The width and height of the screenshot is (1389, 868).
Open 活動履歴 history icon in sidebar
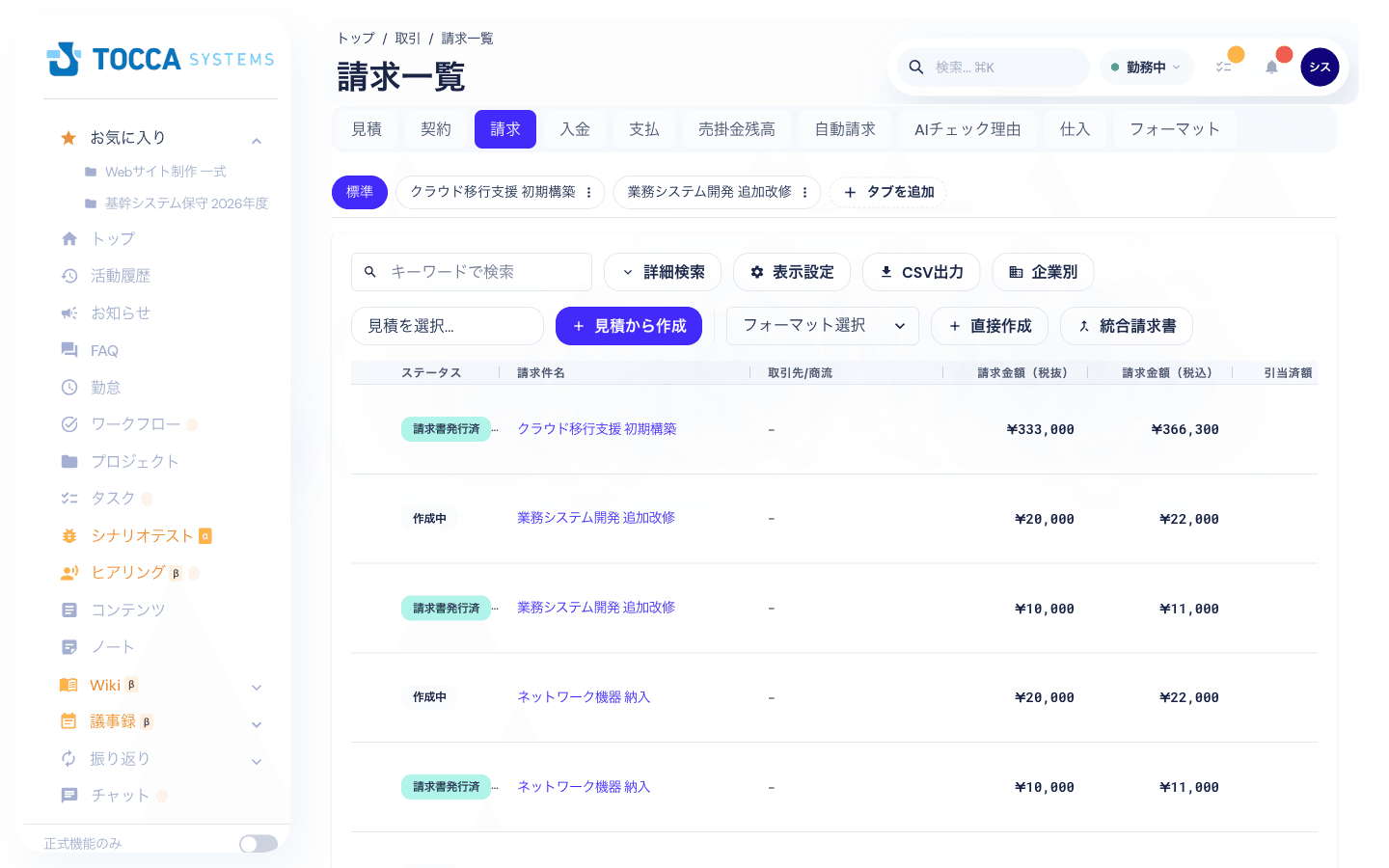coord(69,276)
